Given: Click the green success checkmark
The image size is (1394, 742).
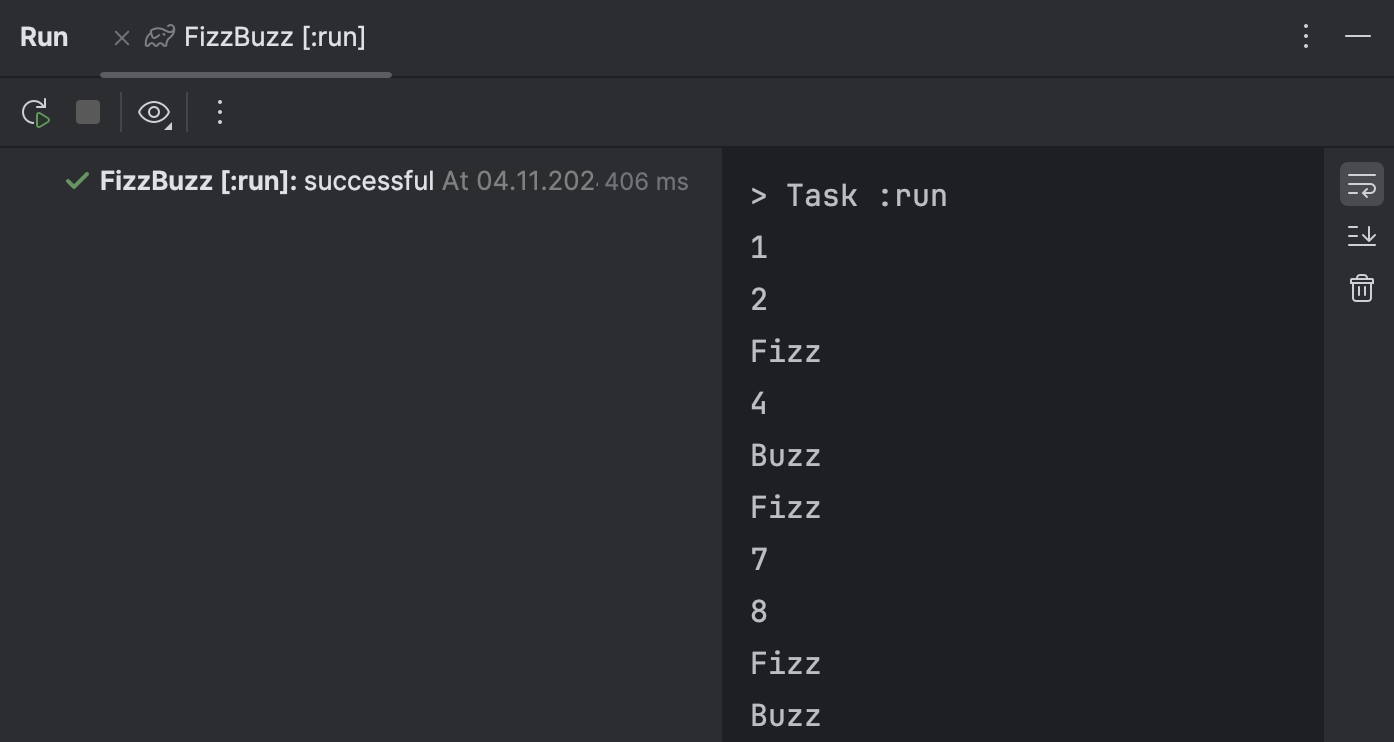Looking at the screenshot, I should click(x=77, y=181).
